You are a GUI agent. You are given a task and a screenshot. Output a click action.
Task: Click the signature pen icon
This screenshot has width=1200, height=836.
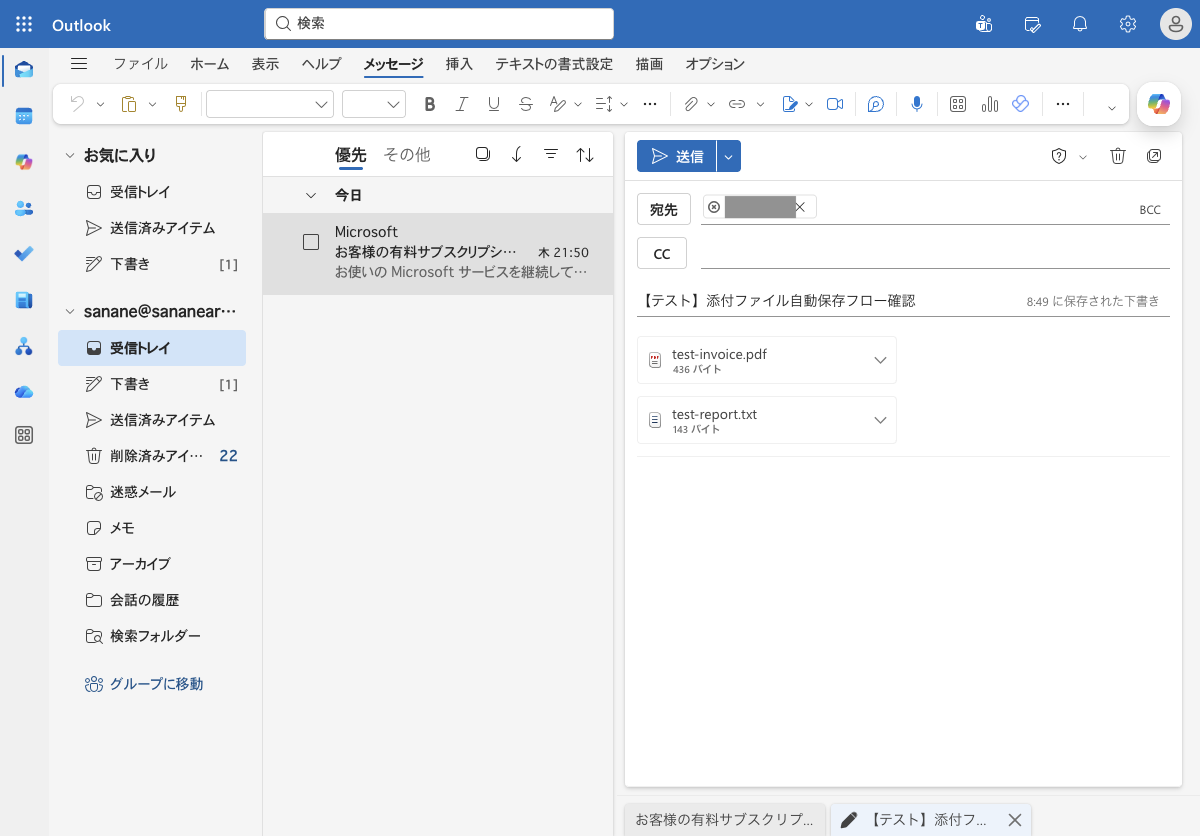pyautogui.click(x=789, y=104)
